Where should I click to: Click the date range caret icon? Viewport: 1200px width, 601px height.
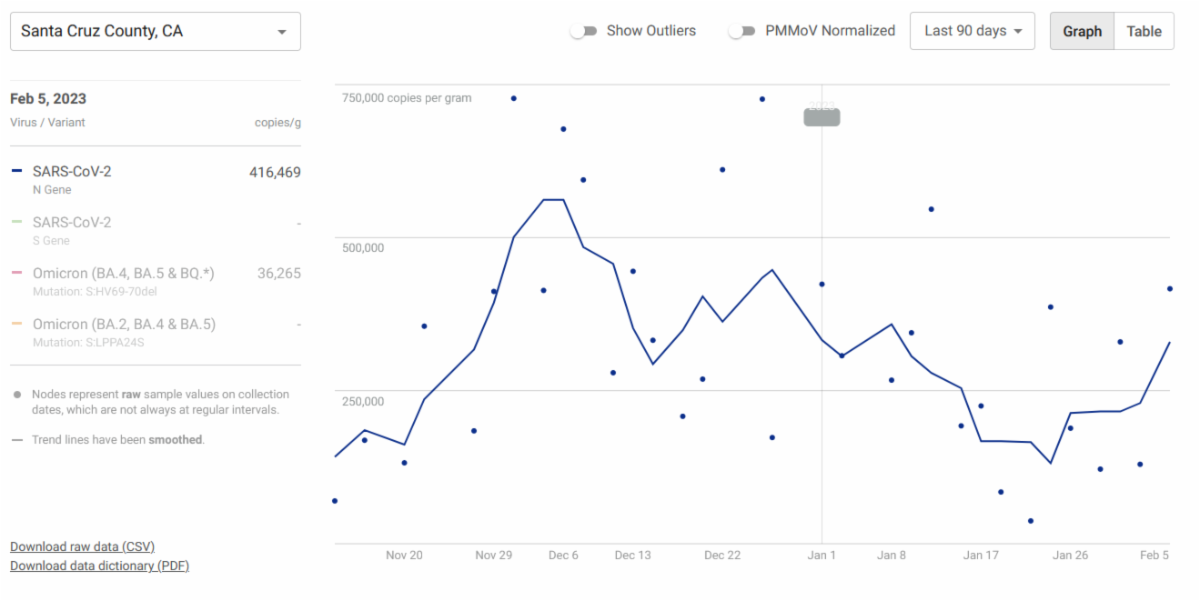point(1018,31)
